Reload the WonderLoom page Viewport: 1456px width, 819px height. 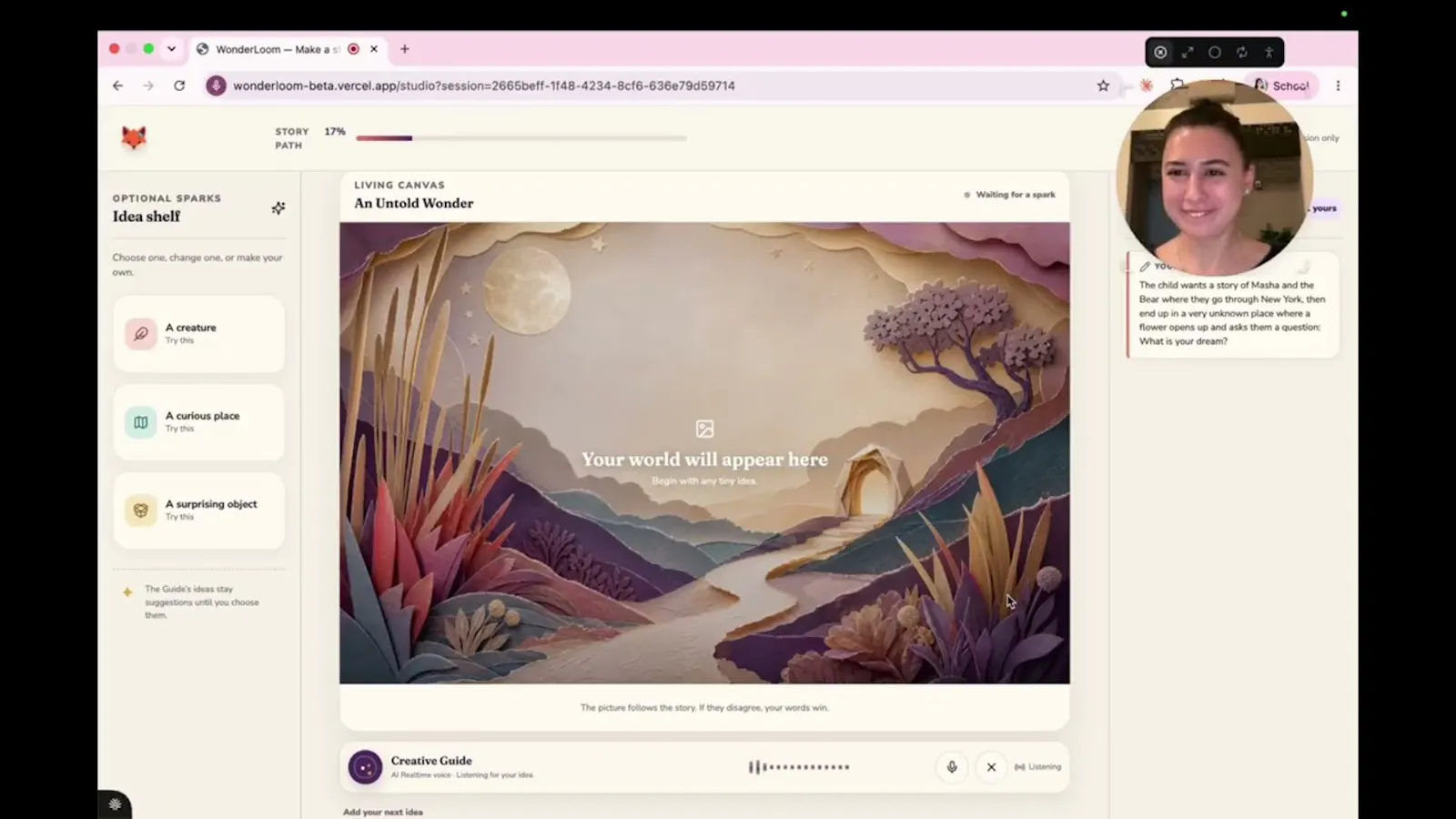click(x=179, y=86)
